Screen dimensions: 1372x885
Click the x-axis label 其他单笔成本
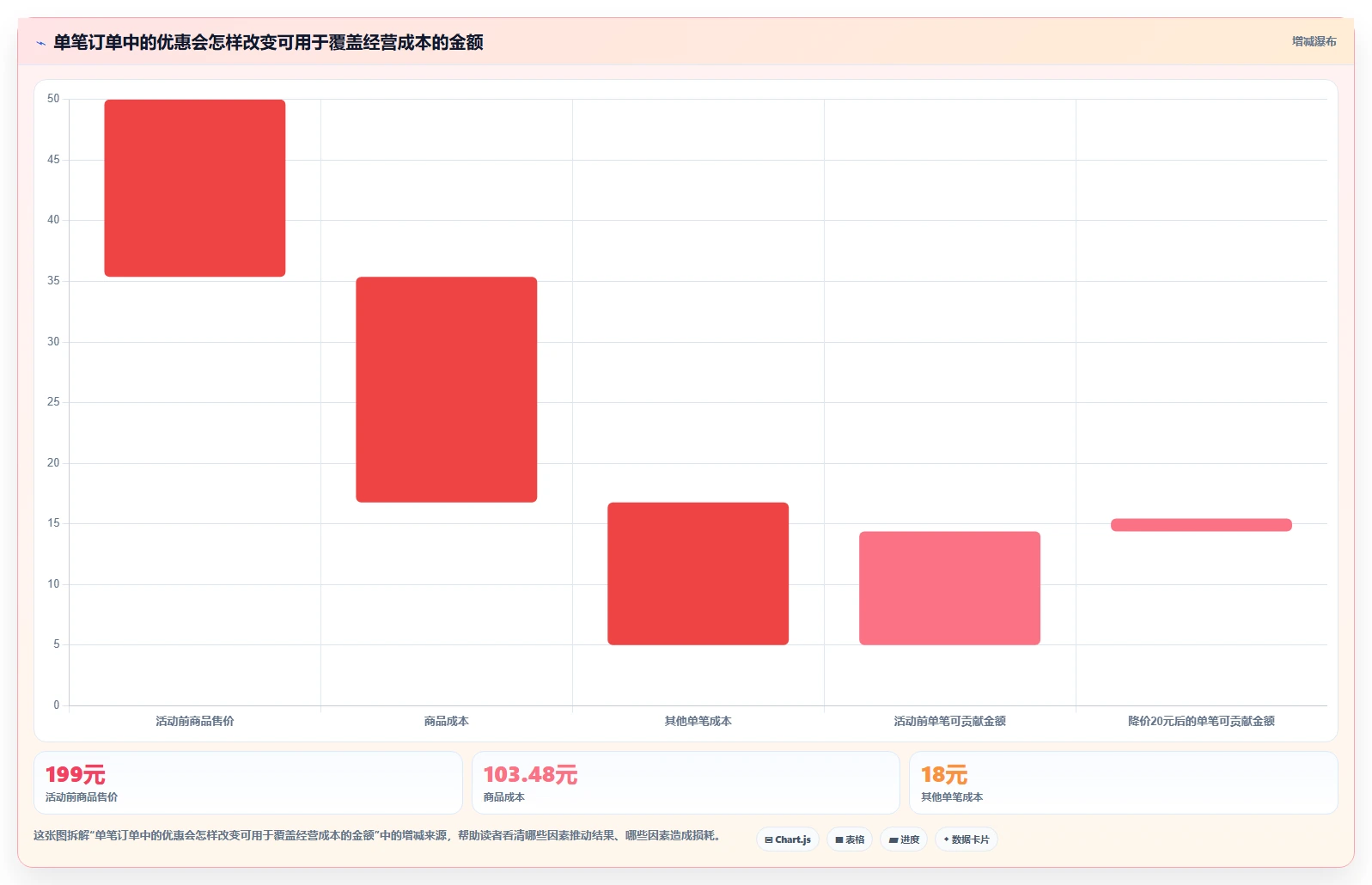(x=698, y=721)
